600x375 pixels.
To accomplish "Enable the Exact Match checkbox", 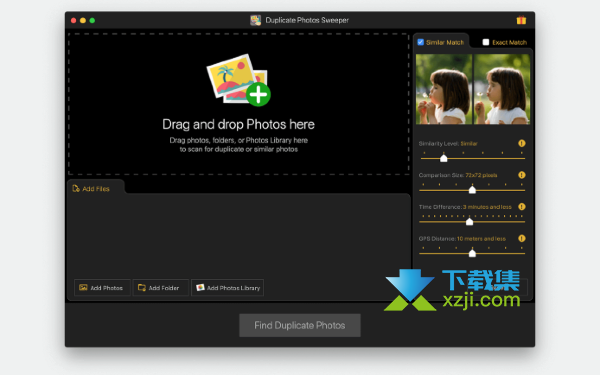I will pyautogui.click(x=486, y=42).
